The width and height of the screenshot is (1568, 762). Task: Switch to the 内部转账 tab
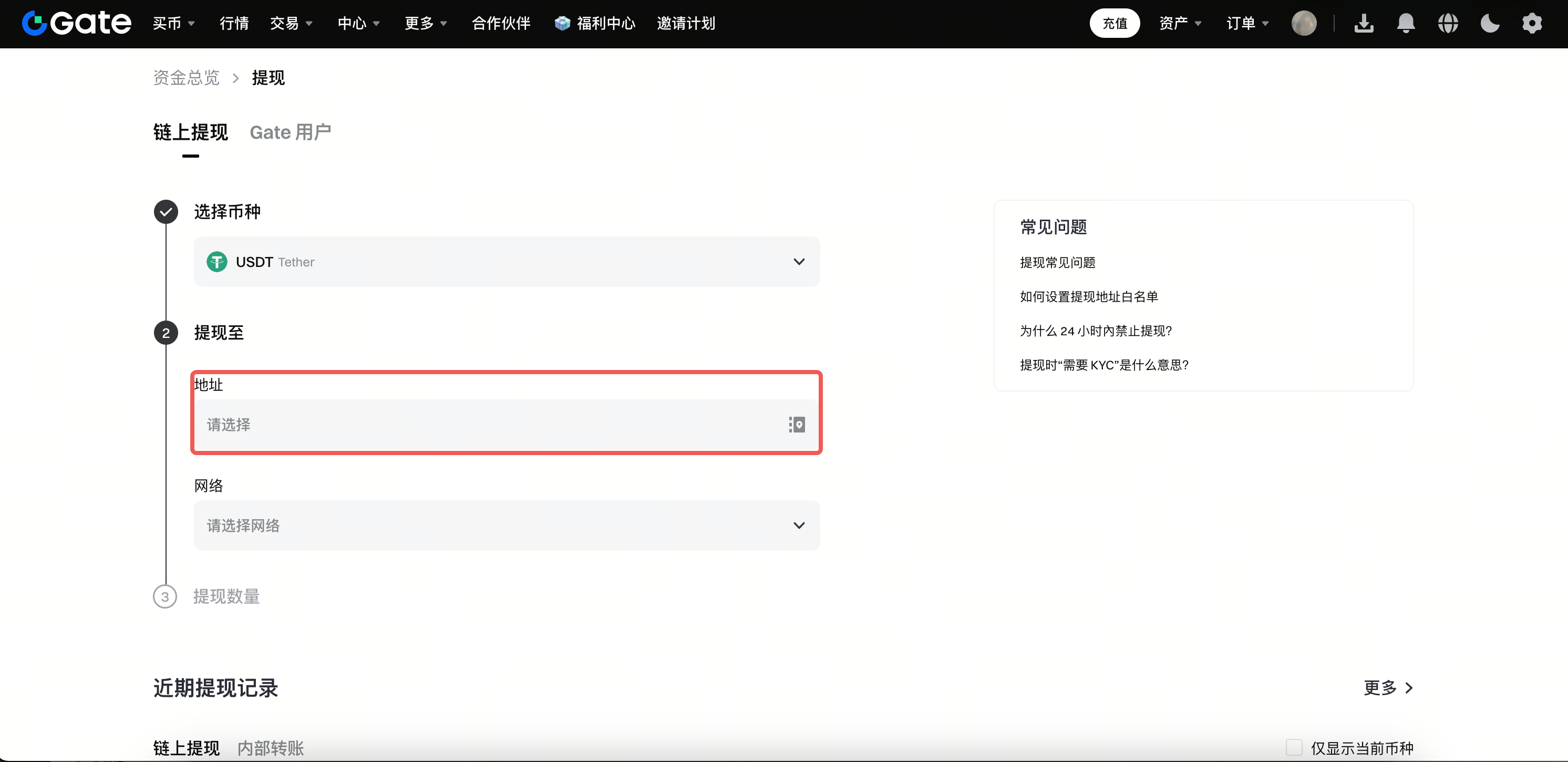[270, 748]
